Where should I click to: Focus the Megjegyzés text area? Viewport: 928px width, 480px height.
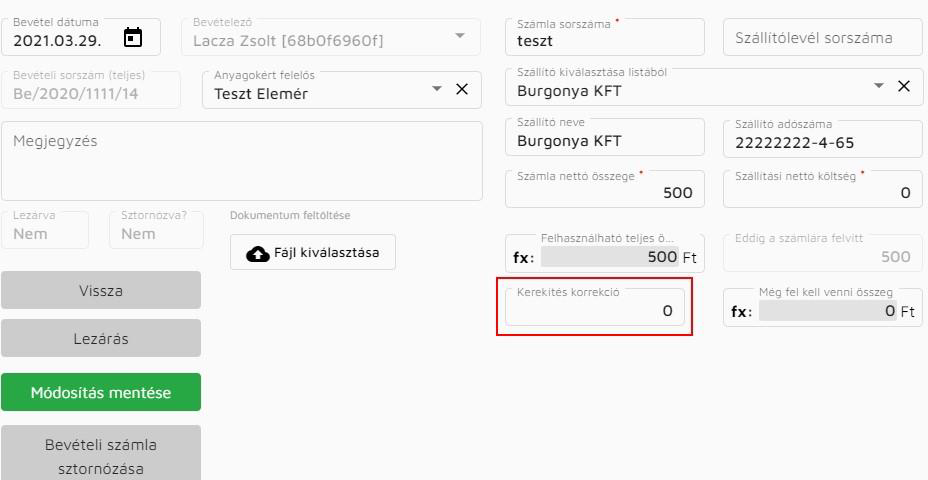241,161
